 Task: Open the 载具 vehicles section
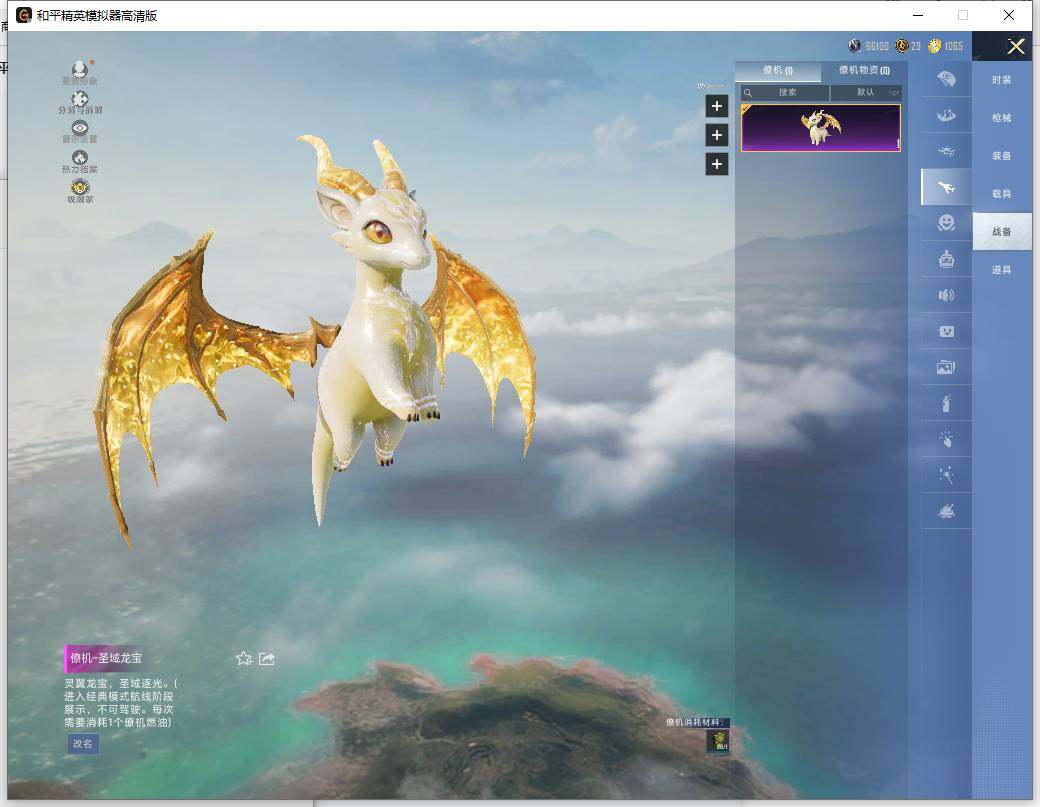tap(1001, 194)
